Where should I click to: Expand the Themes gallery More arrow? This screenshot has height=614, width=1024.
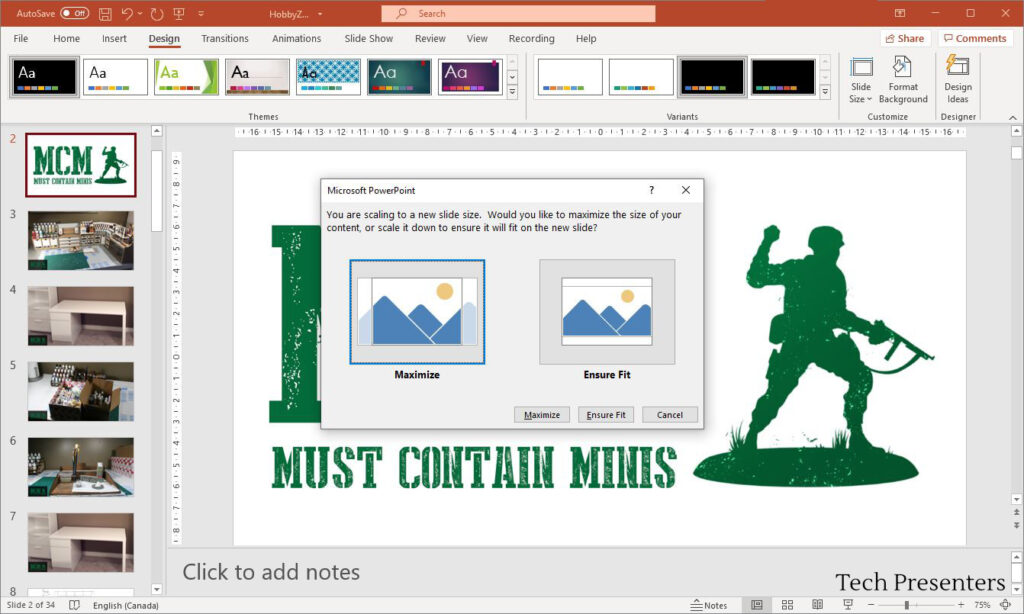tap(513, 92)
